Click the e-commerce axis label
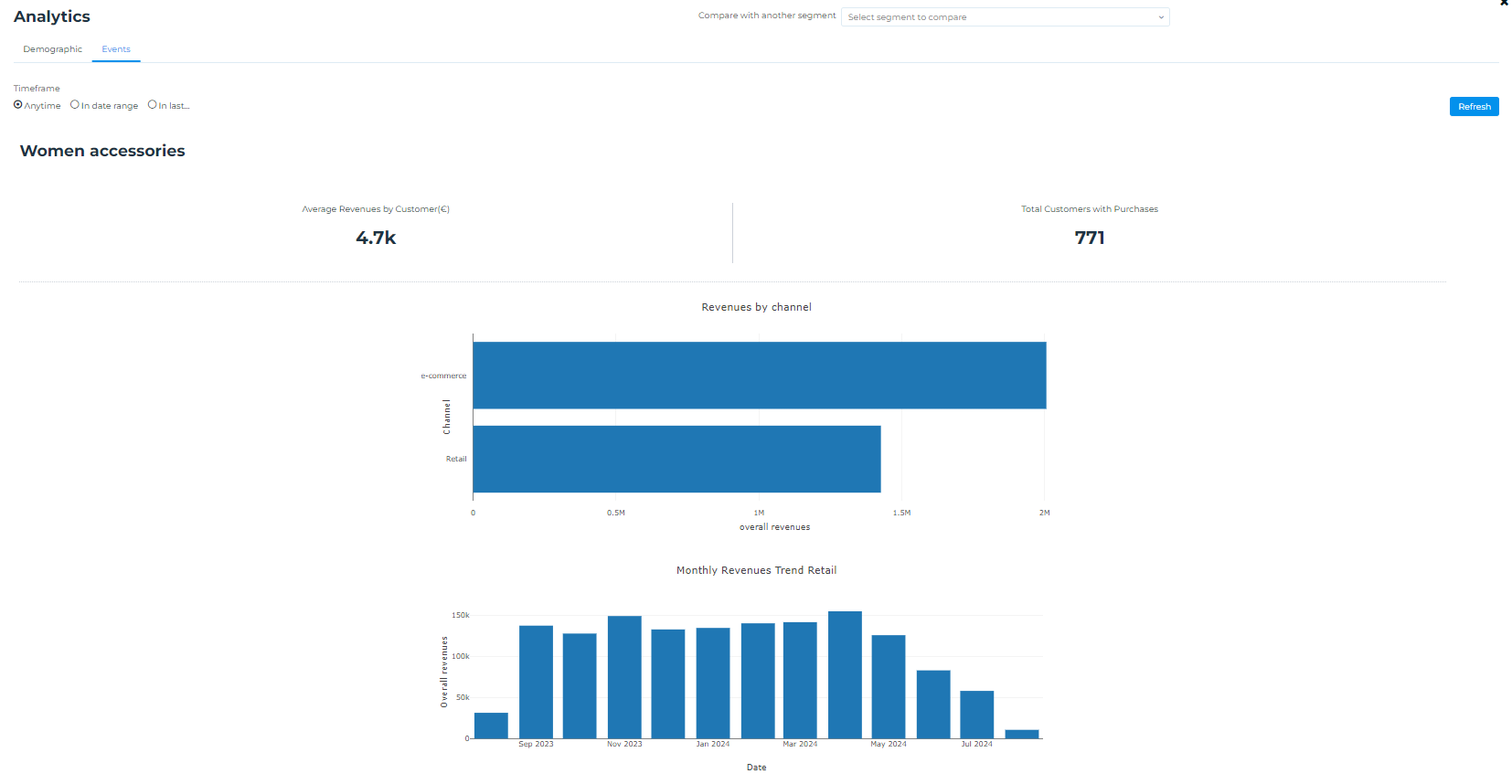The width and height of the screenshot is (1512, 784). (443, 376)
